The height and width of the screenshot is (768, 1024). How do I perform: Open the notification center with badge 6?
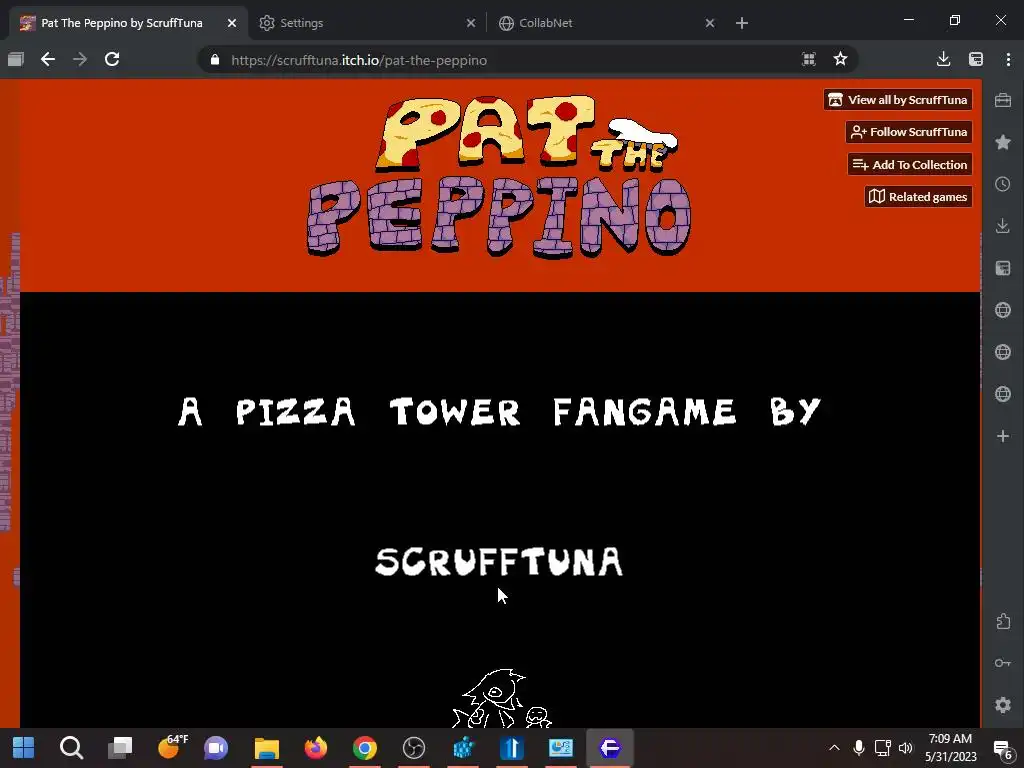1002,749
